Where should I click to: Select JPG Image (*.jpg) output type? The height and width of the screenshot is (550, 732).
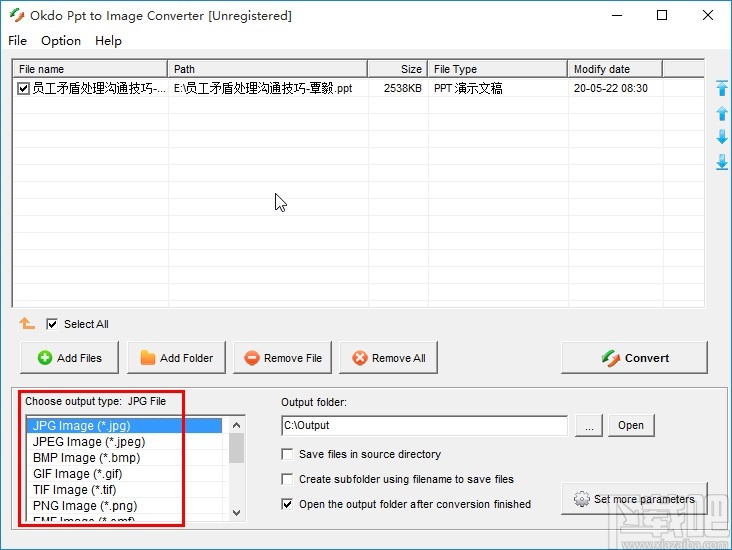tap(124, 426)
